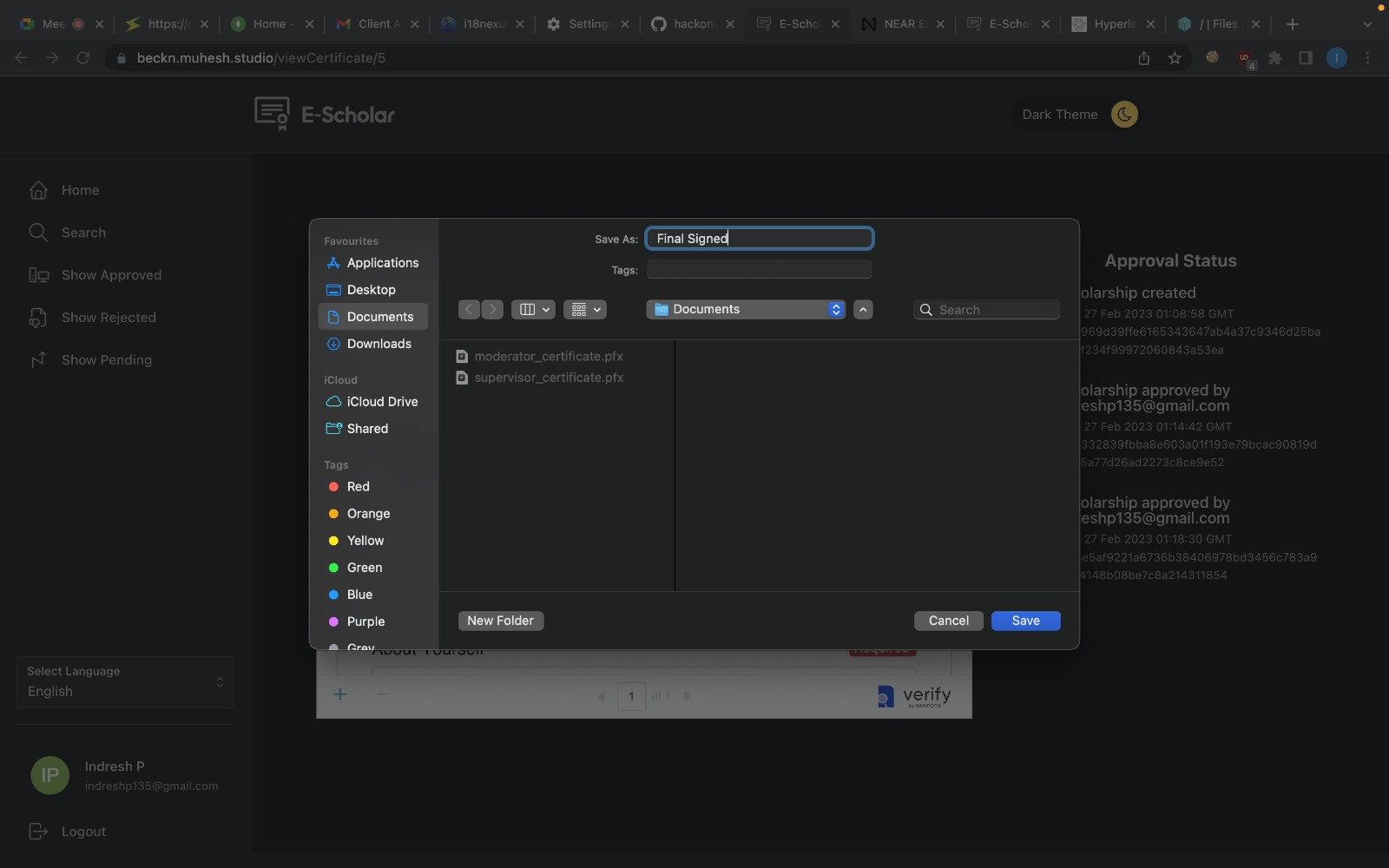Collapse the dialog with the chevron-up button
The width and height of the screenshot is (1389, 868).
click(863, 310)
